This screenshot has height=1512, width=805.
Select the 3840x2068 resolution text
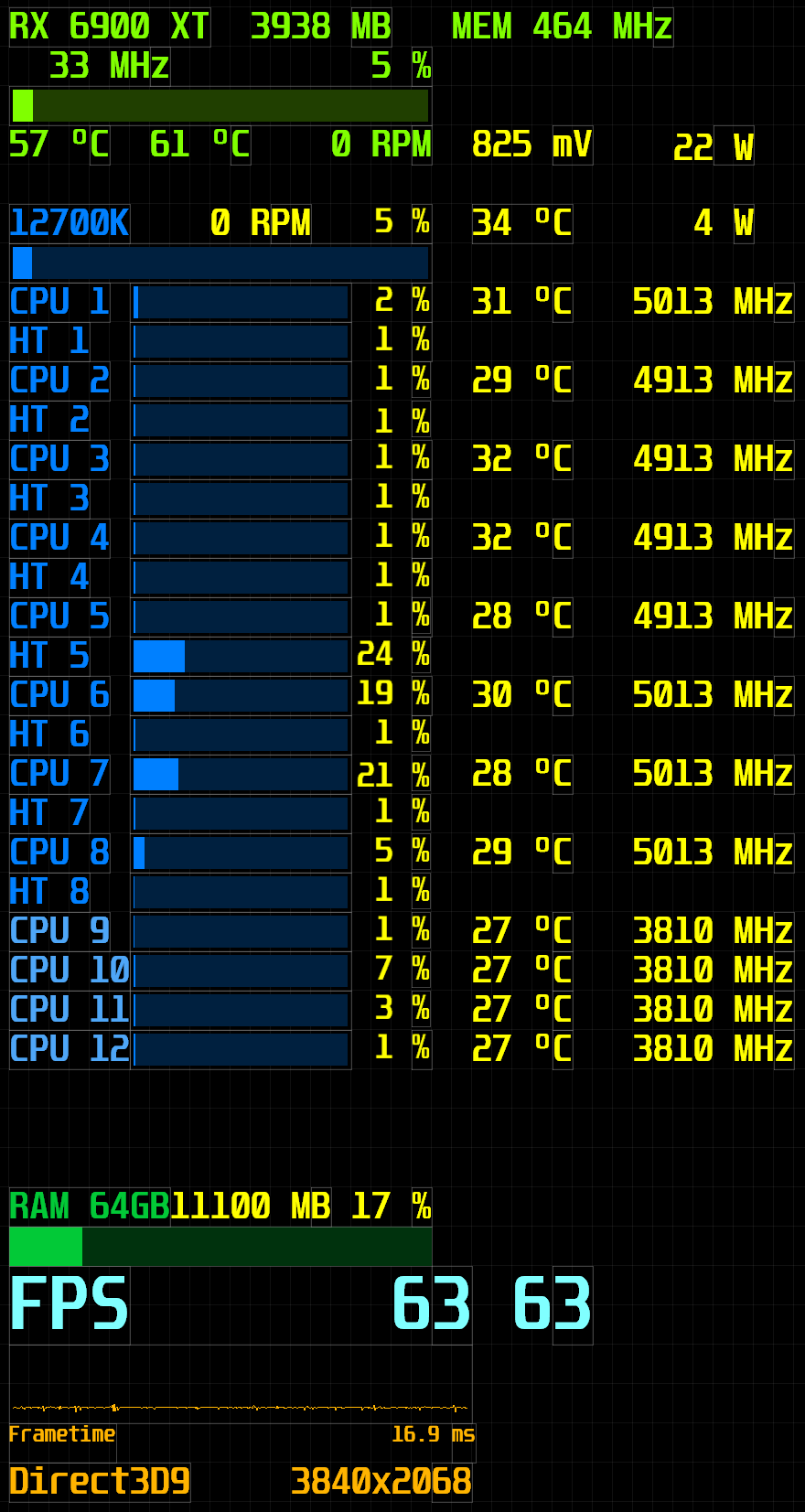coord(381,1481)
